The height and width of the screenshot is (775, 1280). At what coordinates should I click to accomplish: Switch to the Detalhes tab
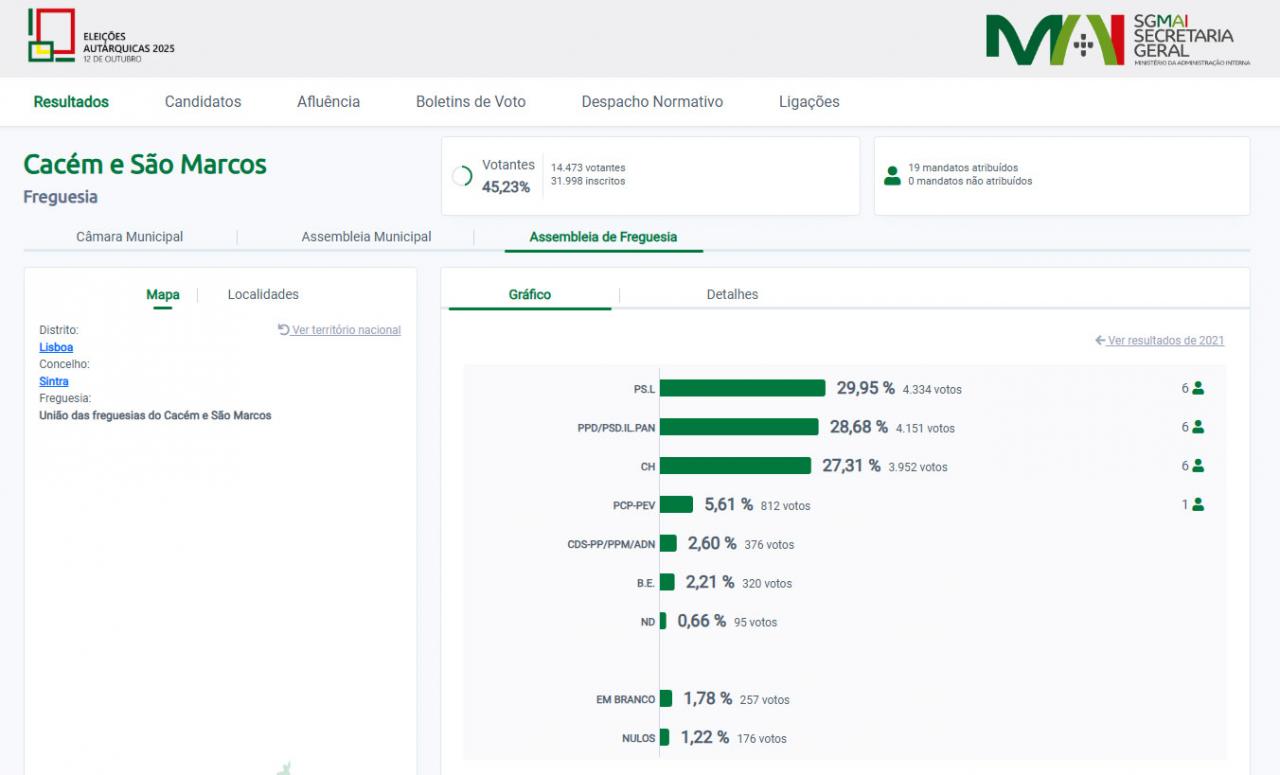pos(732,295)
